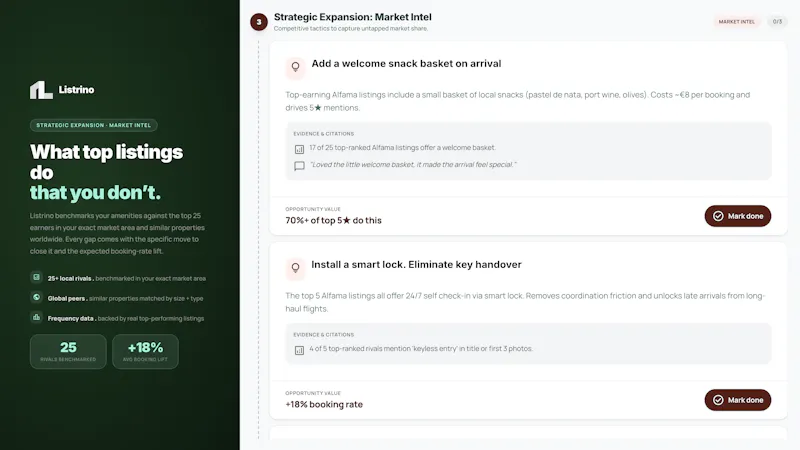Click subtitle 'Competitive tactics to capture untapped market share'
800x450 pixels.
351,29
